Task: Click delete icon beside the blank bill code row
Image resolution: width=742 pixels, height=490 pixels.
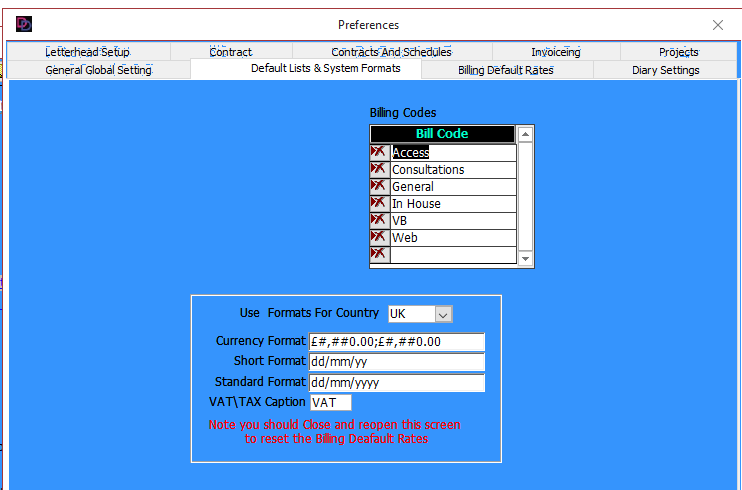Action: pyautogui.click(x=380, y=255)
